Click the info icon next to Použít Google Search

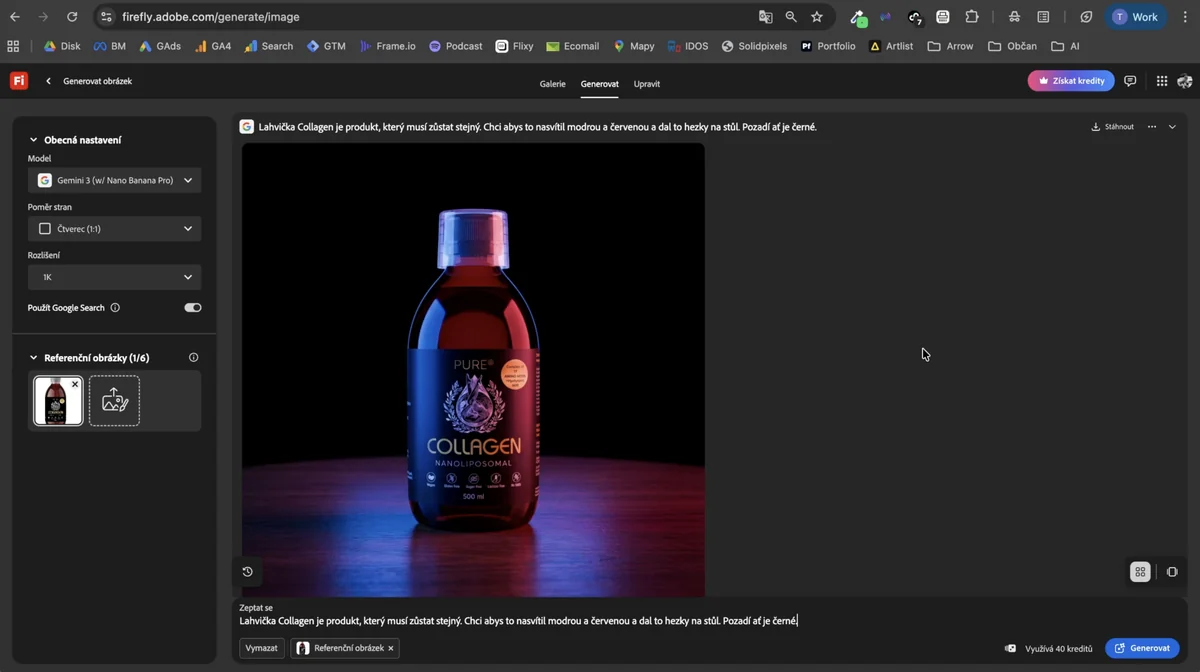coord(115,308)
